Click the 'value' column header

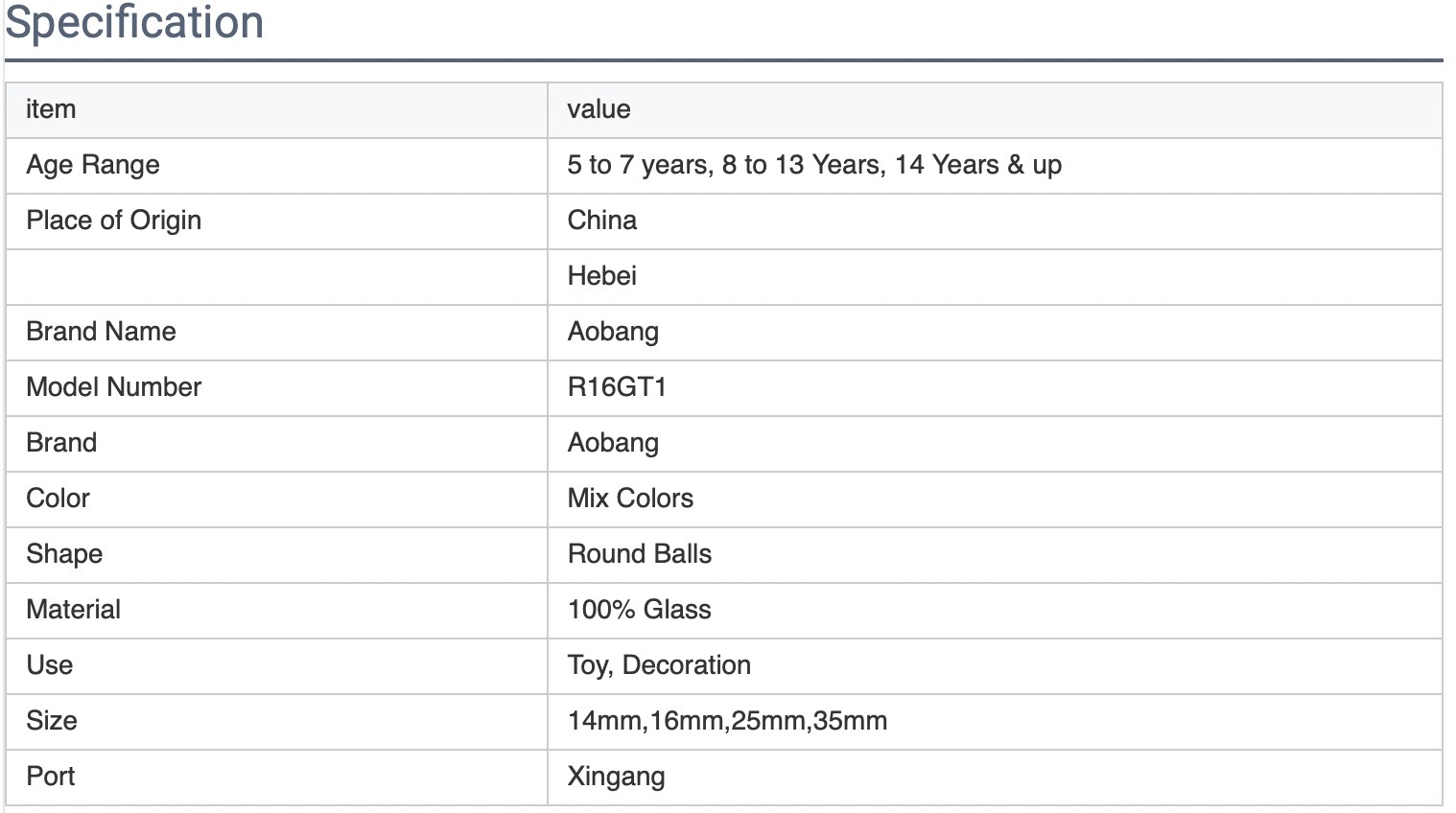pos(599,109)
